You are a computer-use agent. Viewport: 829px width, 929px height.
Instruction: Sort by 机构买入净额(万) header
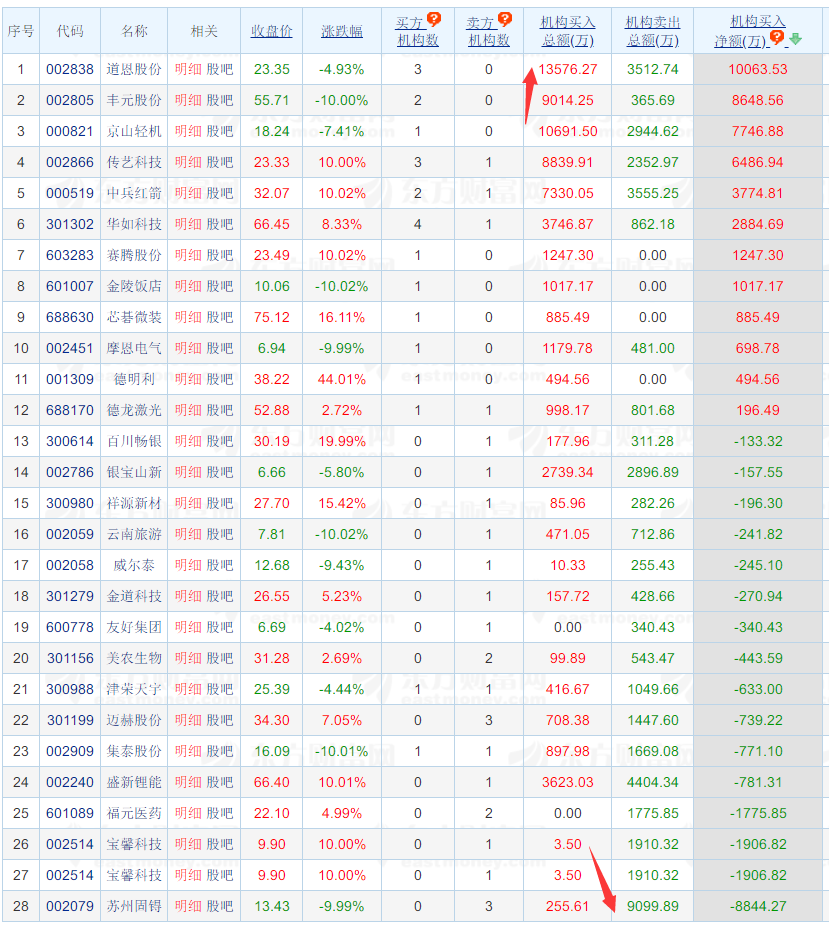(750, 31)
